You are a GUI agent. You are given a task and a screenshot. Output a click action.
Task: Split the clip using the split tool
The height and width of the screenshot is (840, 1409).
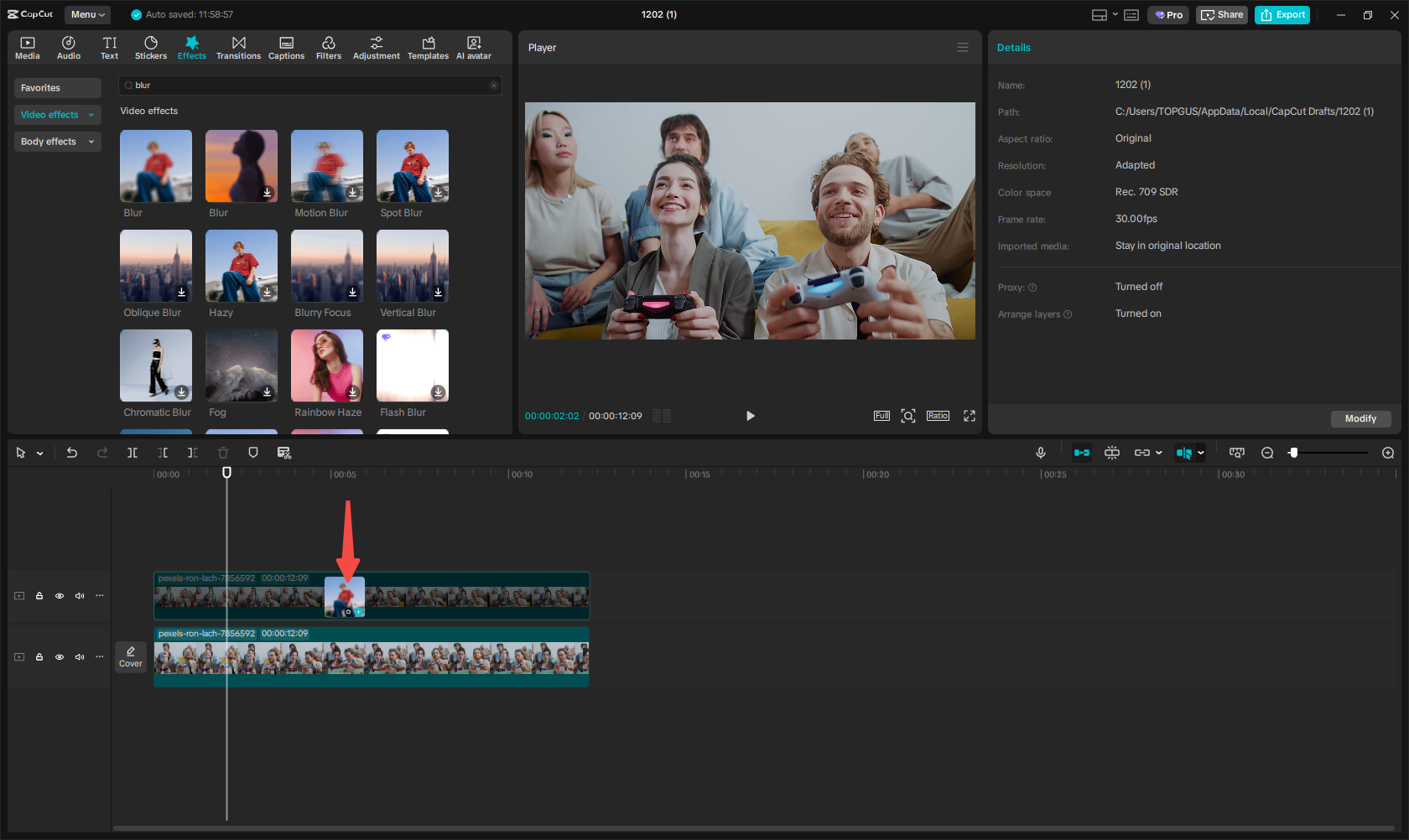point(133,452)
